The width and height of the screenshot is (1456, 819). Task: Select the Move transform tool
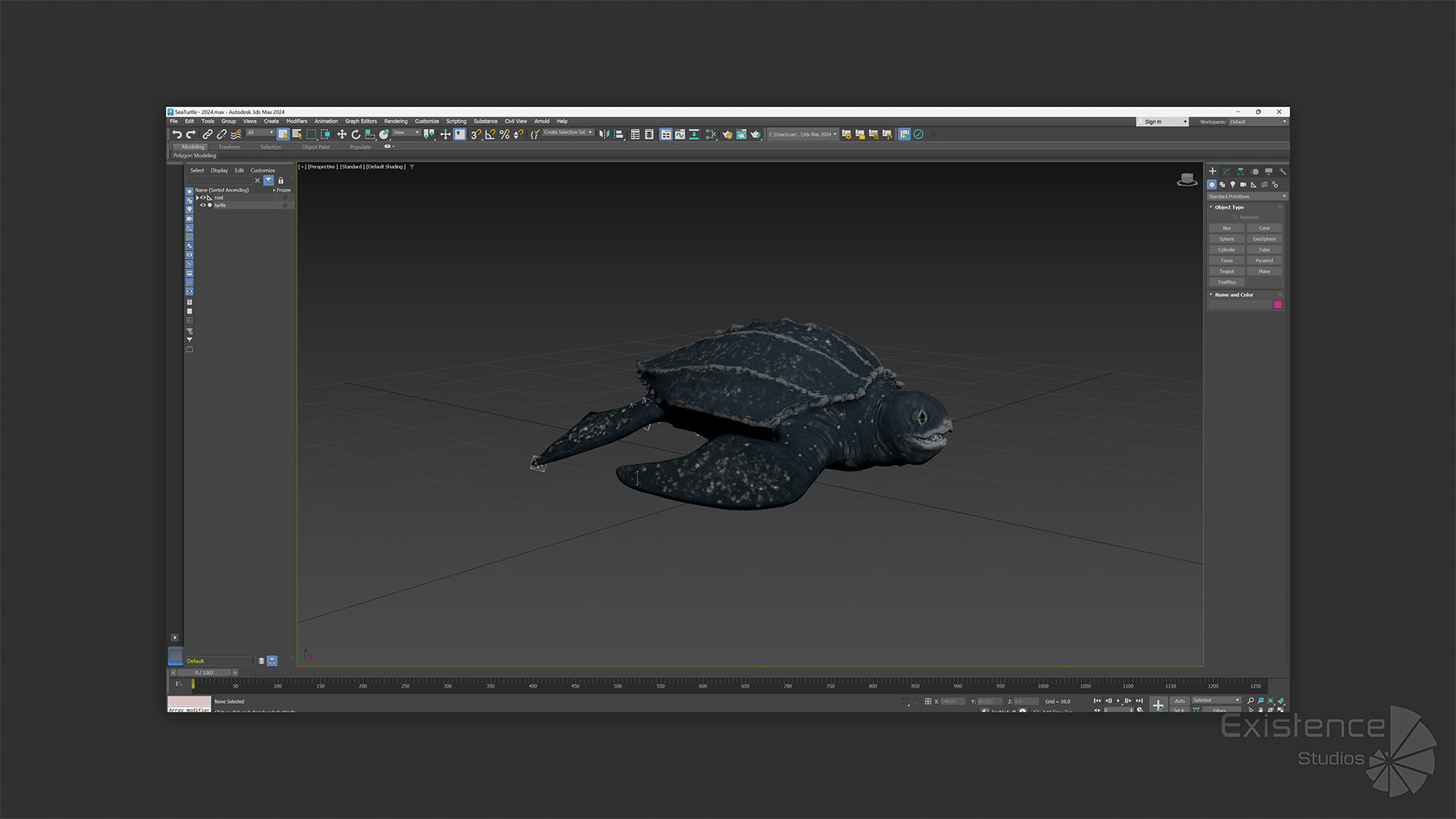click(342, 134)
